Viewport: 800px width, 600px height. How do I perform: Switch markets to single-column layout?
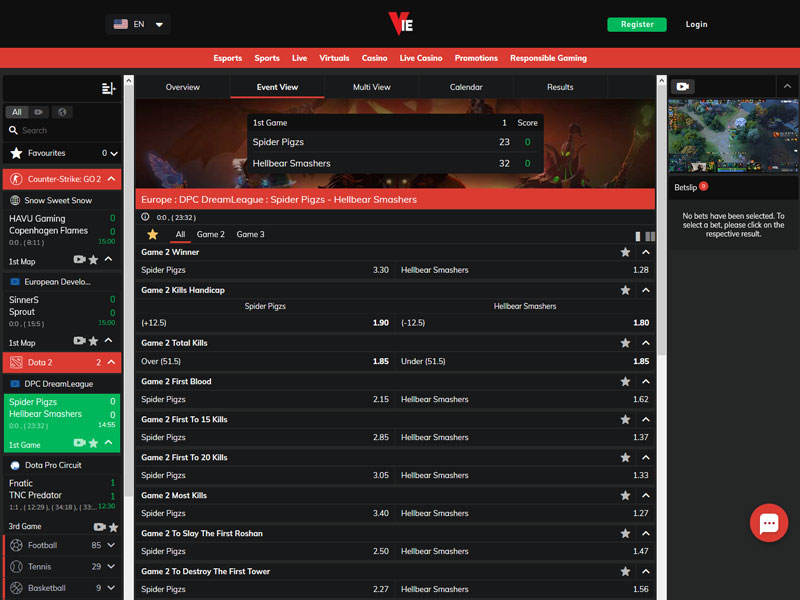coord(638,236)
